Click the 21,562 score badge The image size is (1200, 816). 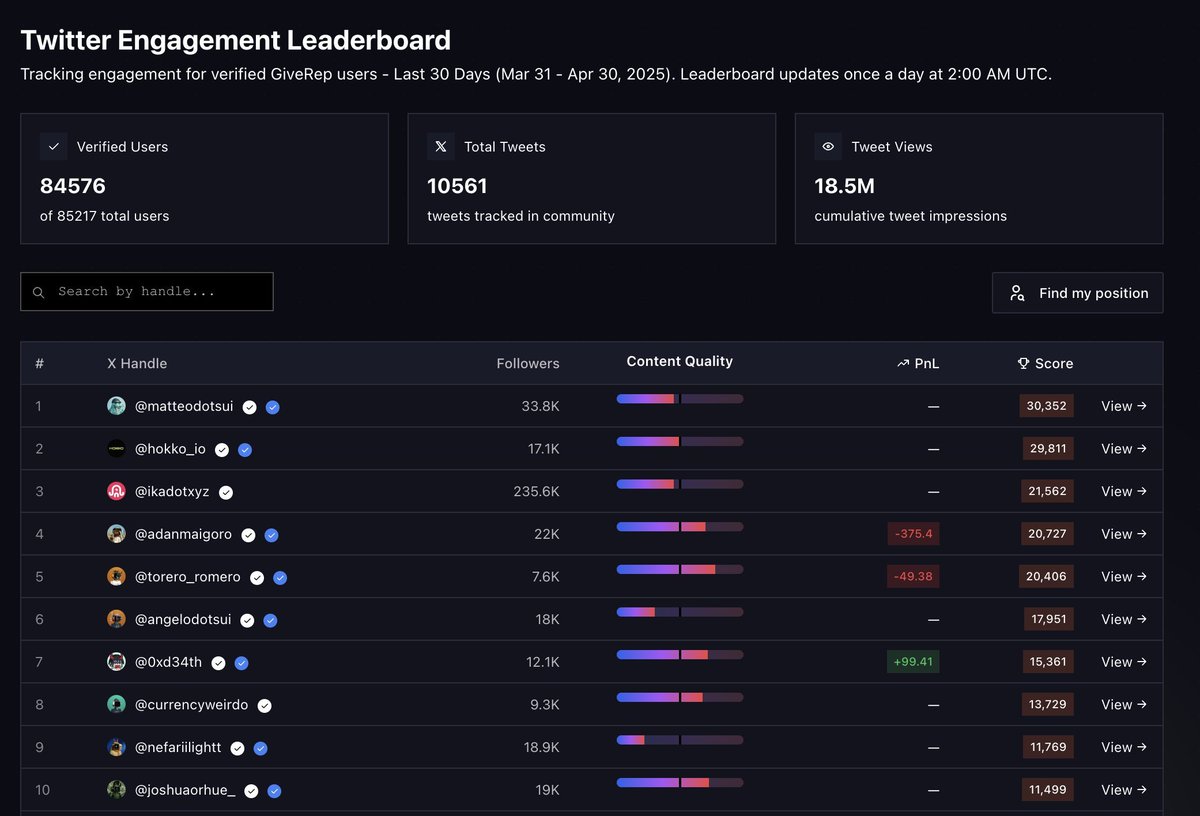(1047, 491)
